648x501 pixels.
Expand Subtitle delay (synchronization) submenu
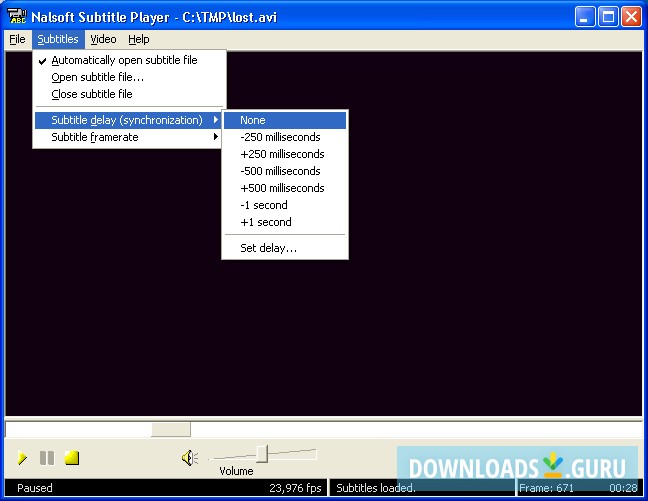click(x=128, y=120)
